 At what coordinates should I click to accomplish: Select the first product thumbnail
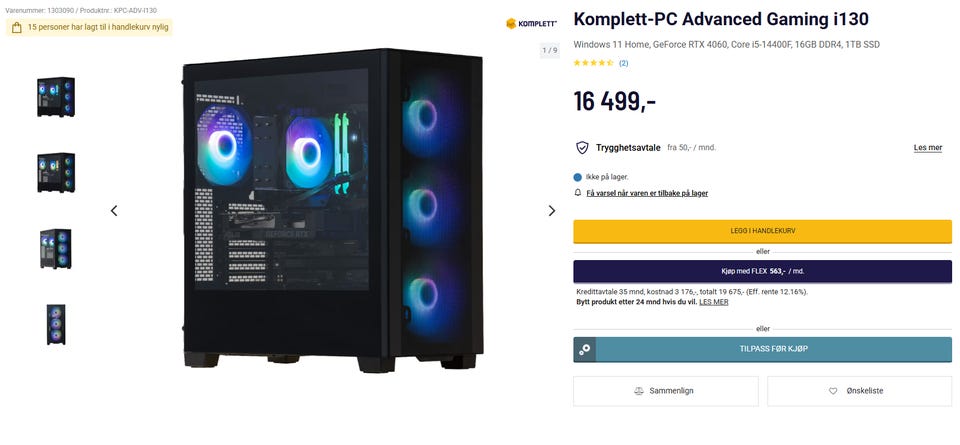point(56,97)
